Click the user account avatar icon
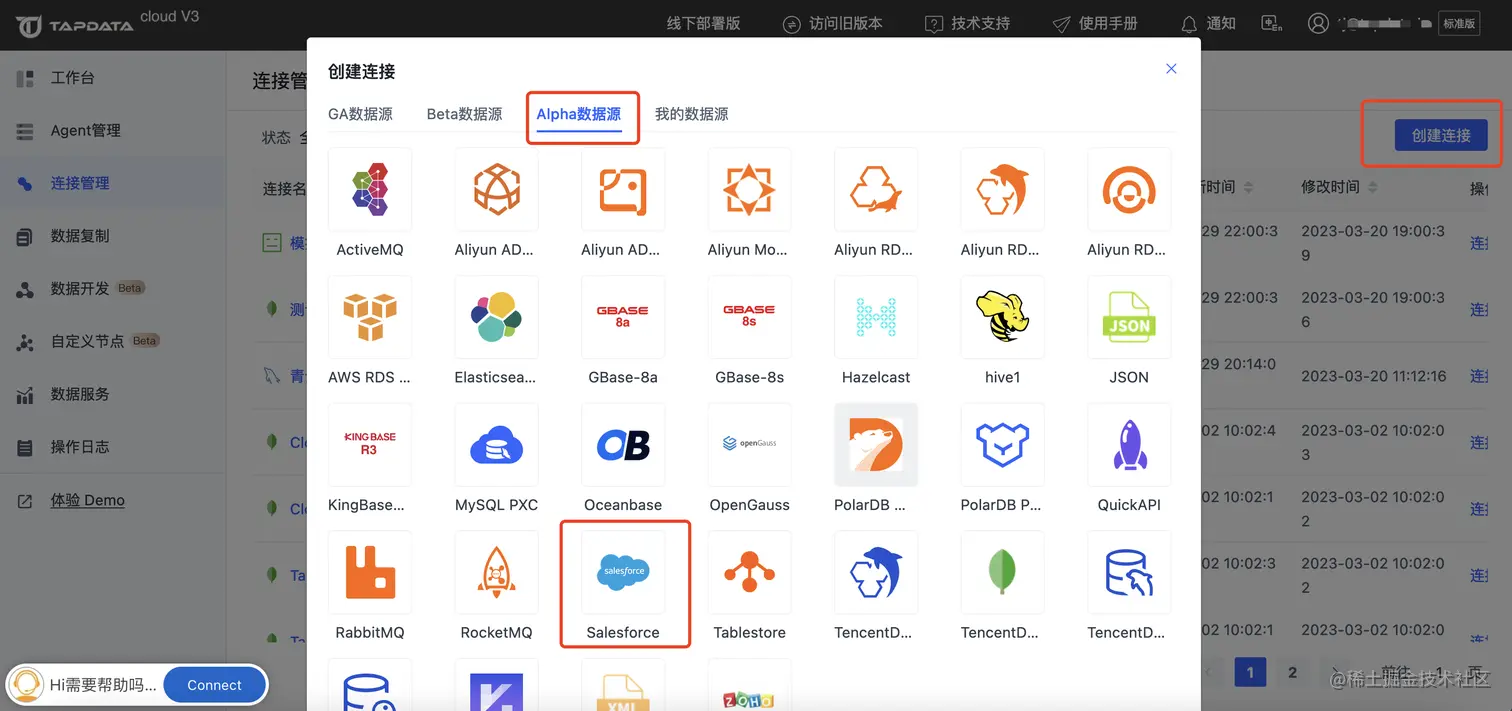Image resolution: width=1512 pixels, height=711 pixels. (x=1319, y=23)
